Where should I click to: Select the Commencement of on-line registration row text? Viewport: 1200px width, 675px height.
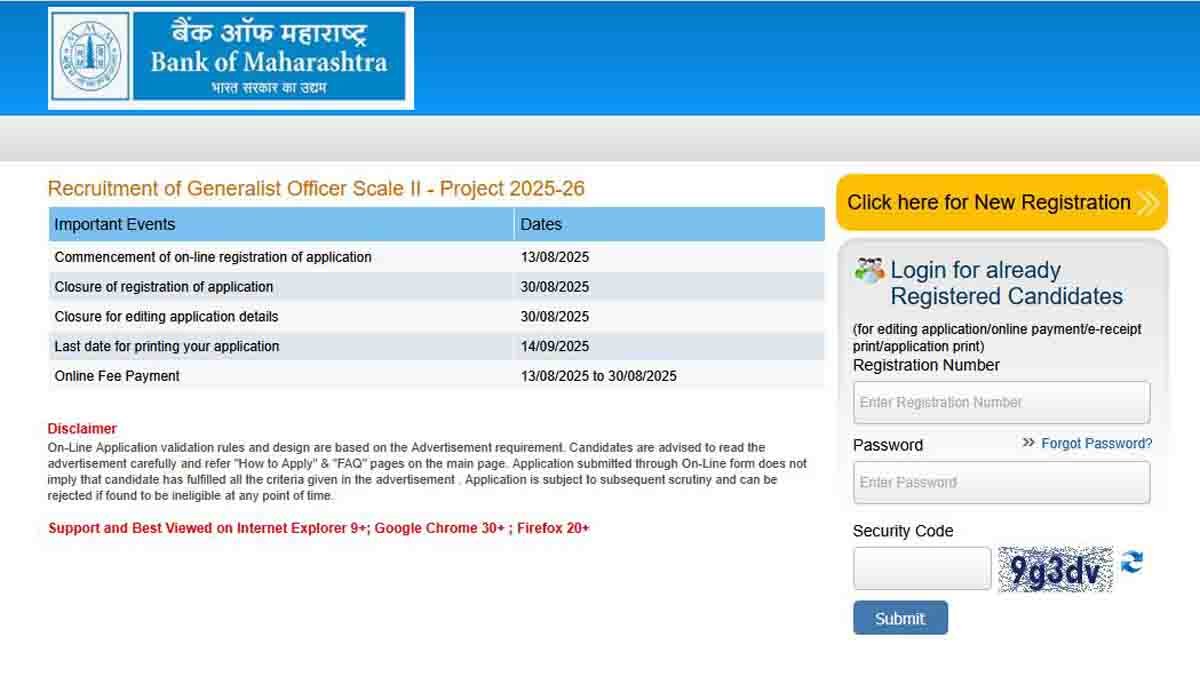point(213,257)
